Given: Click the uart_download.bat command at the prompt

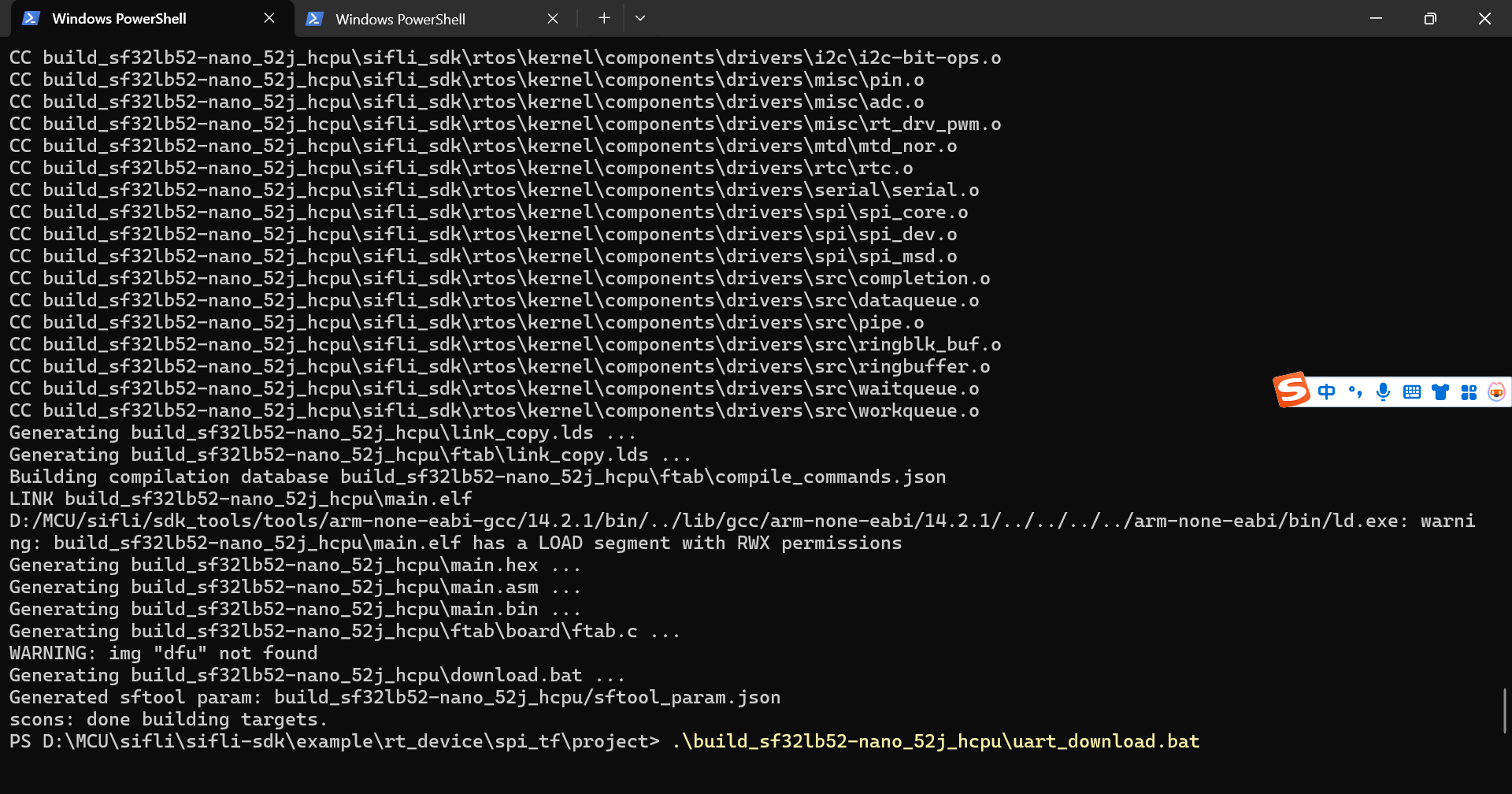Looking at the screenshot, I should (x=936, y=741).
